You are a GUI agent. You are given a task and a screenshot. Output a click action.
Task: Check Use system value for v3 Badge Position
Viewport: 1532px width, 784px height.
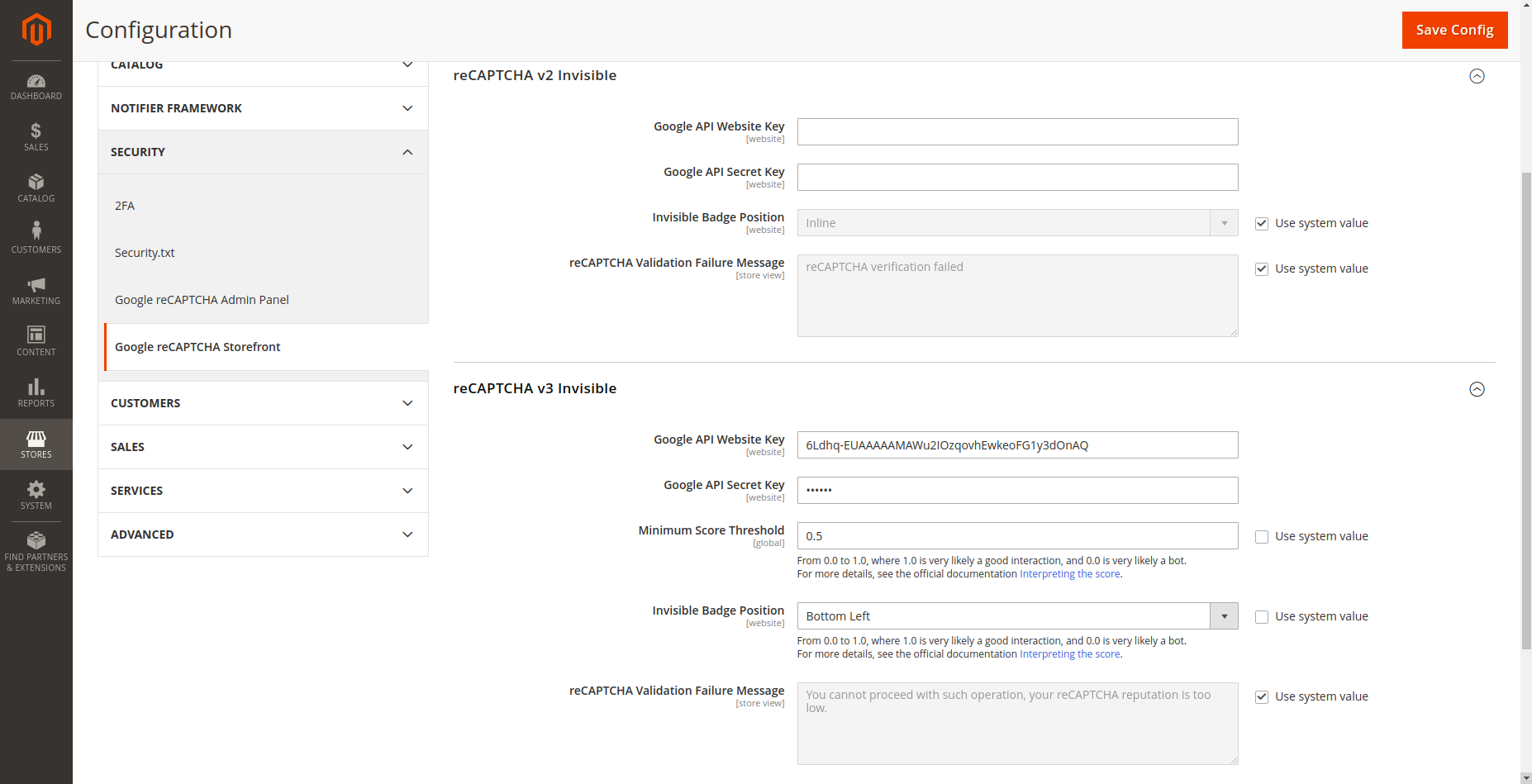pyautogui.click(x=1262, y=616)
